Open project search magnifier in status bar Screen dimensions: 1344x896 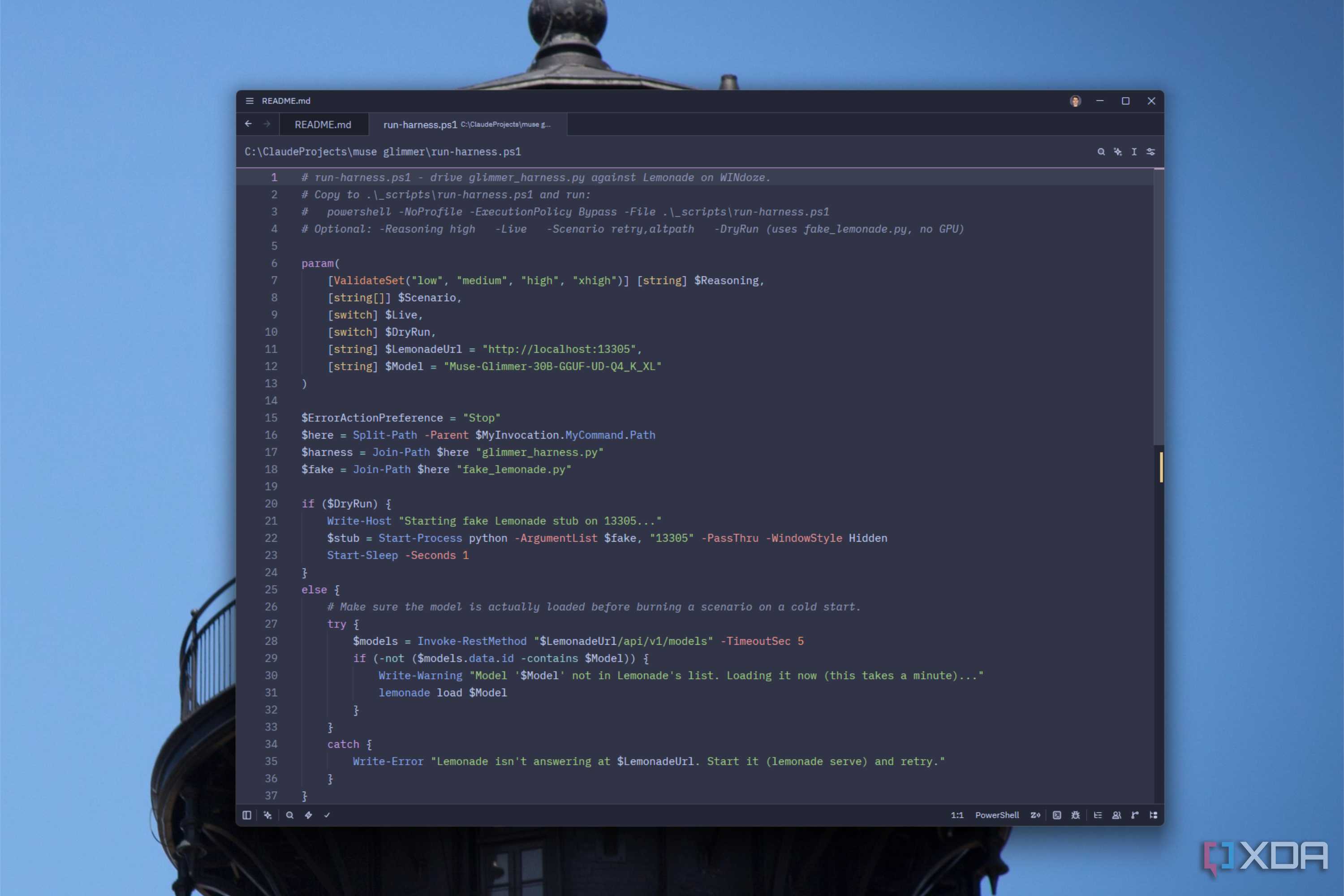tap(290, 815)
